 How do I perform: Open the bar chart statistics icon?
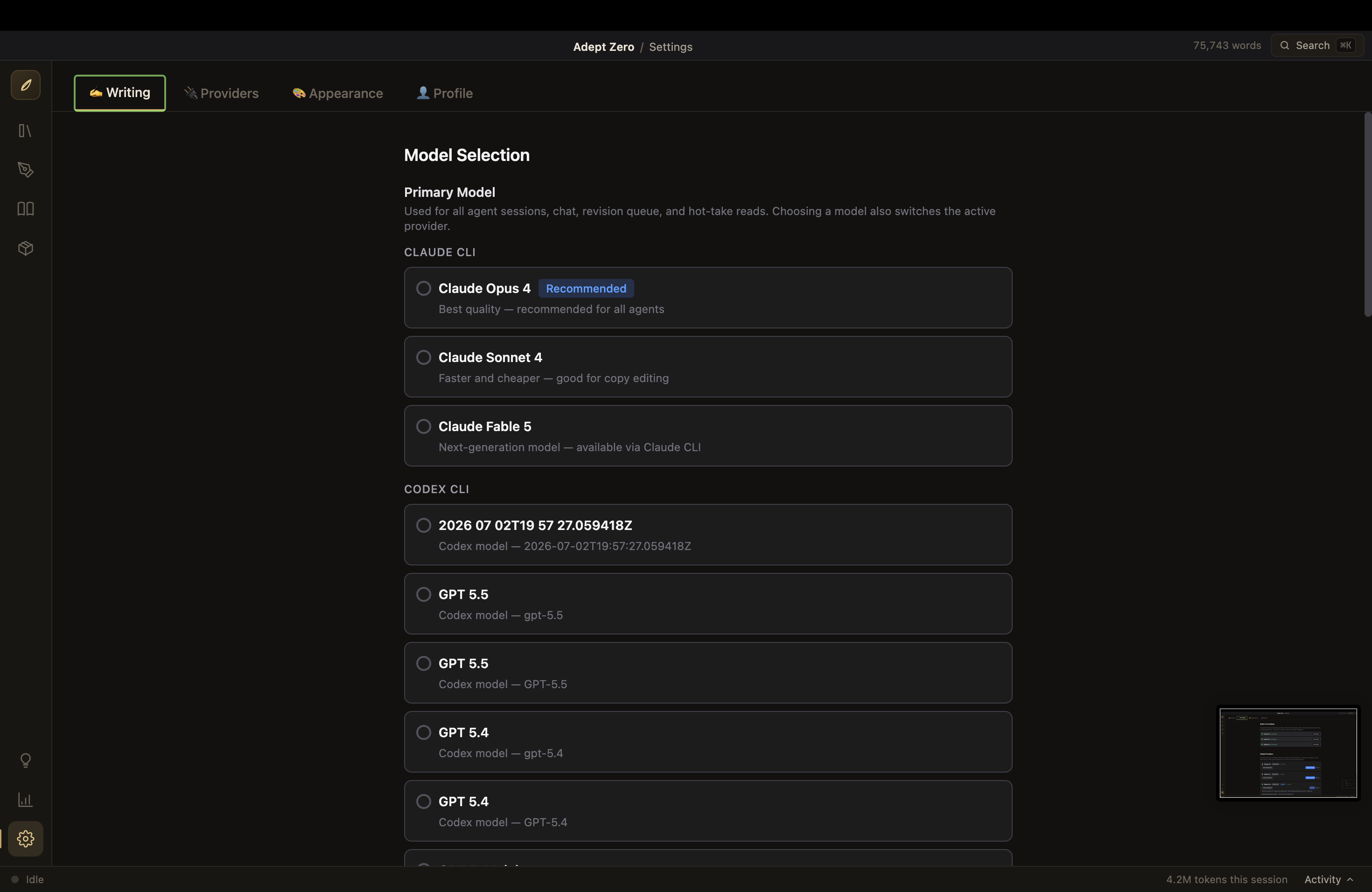25,799
